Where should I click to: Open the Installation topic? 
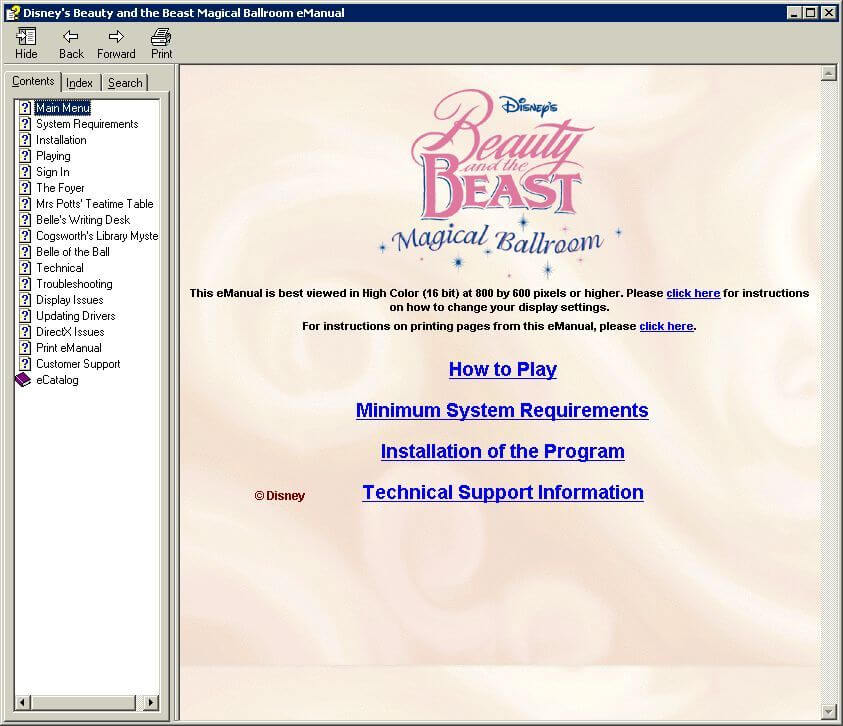[x=61, y=140]
